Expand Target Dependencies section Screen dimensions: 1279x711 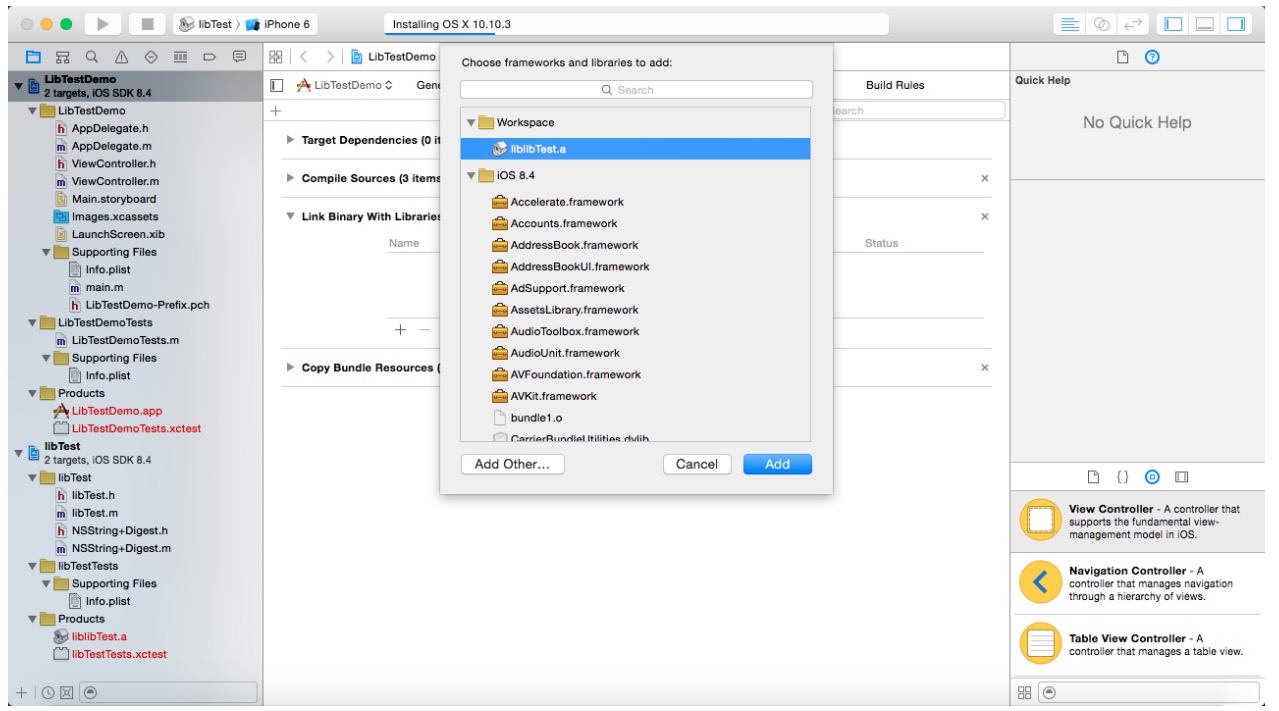click(291, 140)
